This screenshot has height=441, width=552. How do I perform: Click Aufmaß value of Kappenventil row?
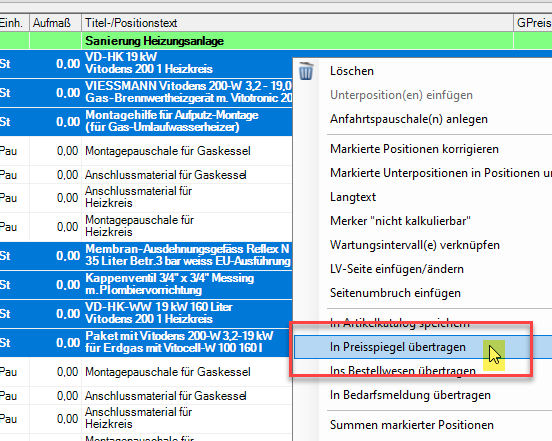(68, 284)
